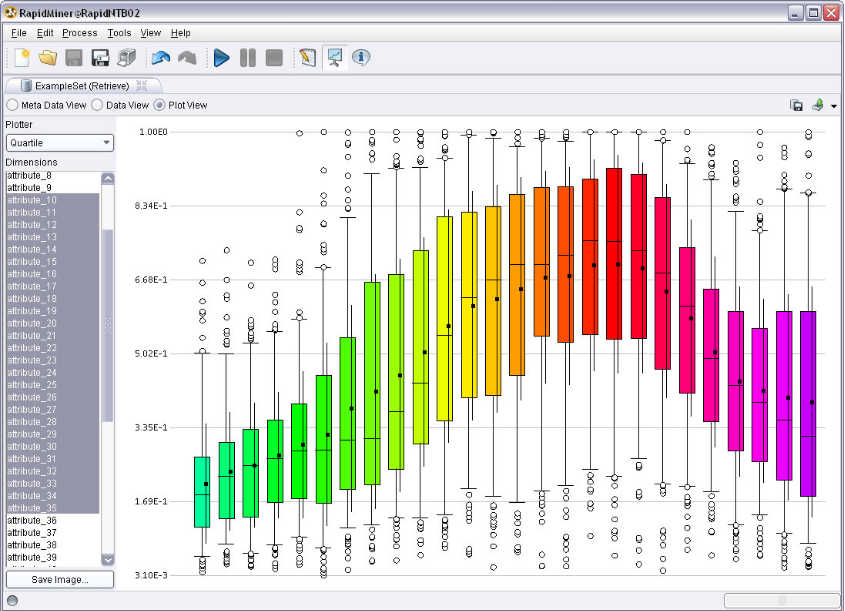Image resolution: width=845 pixels, height=611 pixels.
Task: Click the Dimensions list scrollbar down arrow
Action: [x=108, y=559]
